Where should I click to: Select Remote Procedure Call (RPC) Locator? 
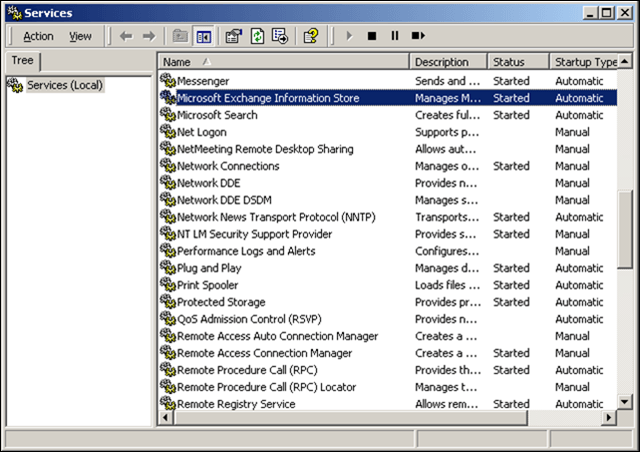(388, 387)
